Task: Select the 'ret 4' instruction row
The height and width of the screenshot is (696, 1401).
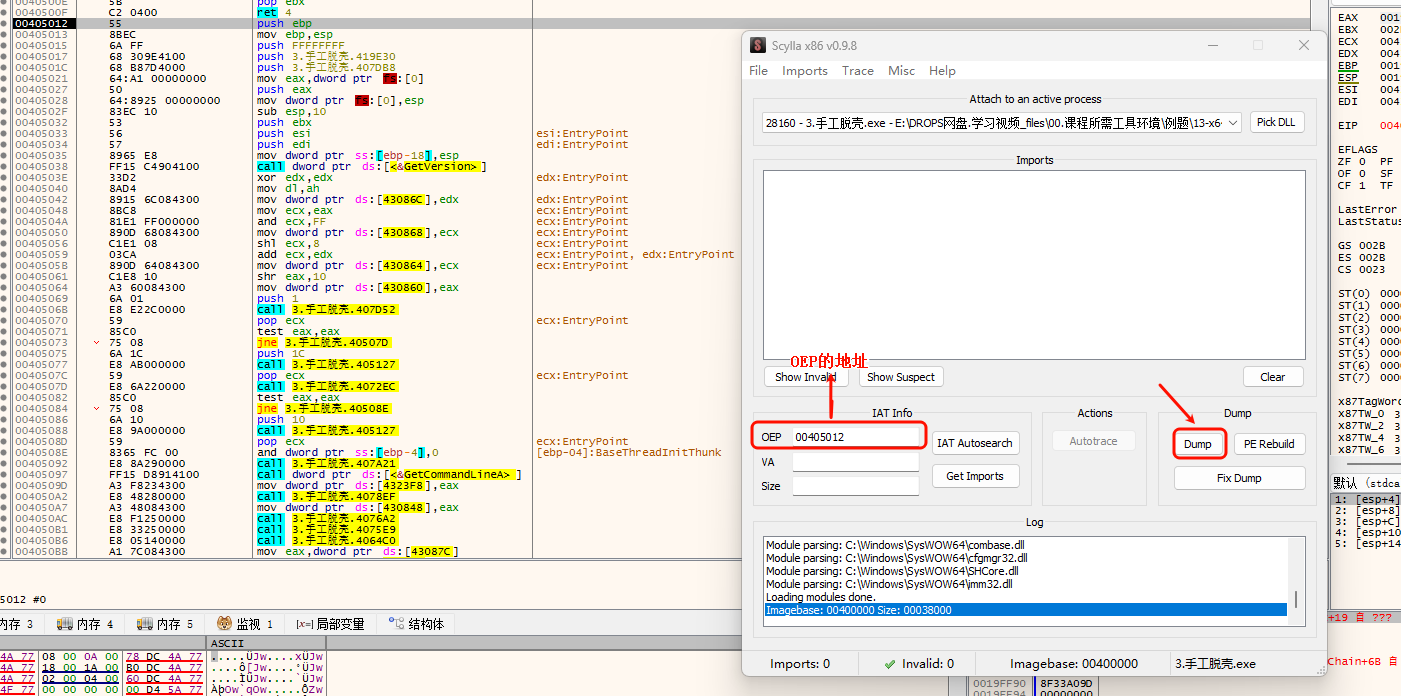Action: 274,12
